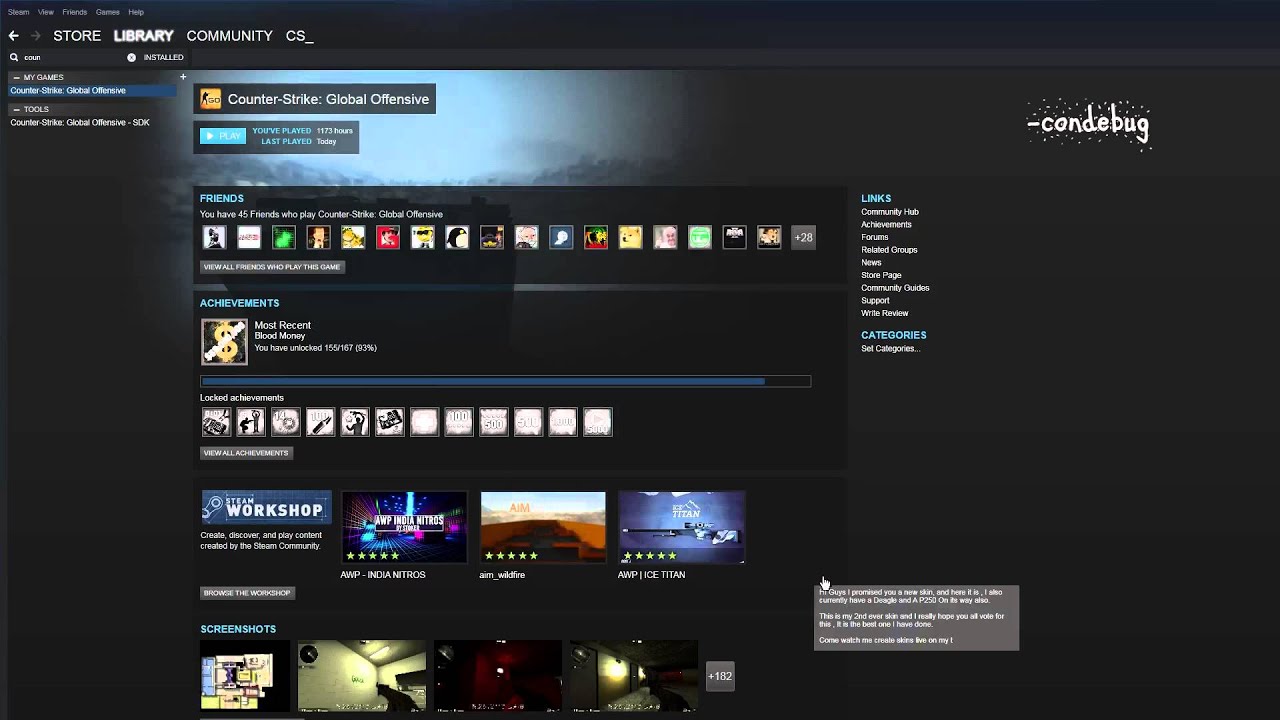
Task: Click Set Categories... link
Action: [x=891, y=348]
